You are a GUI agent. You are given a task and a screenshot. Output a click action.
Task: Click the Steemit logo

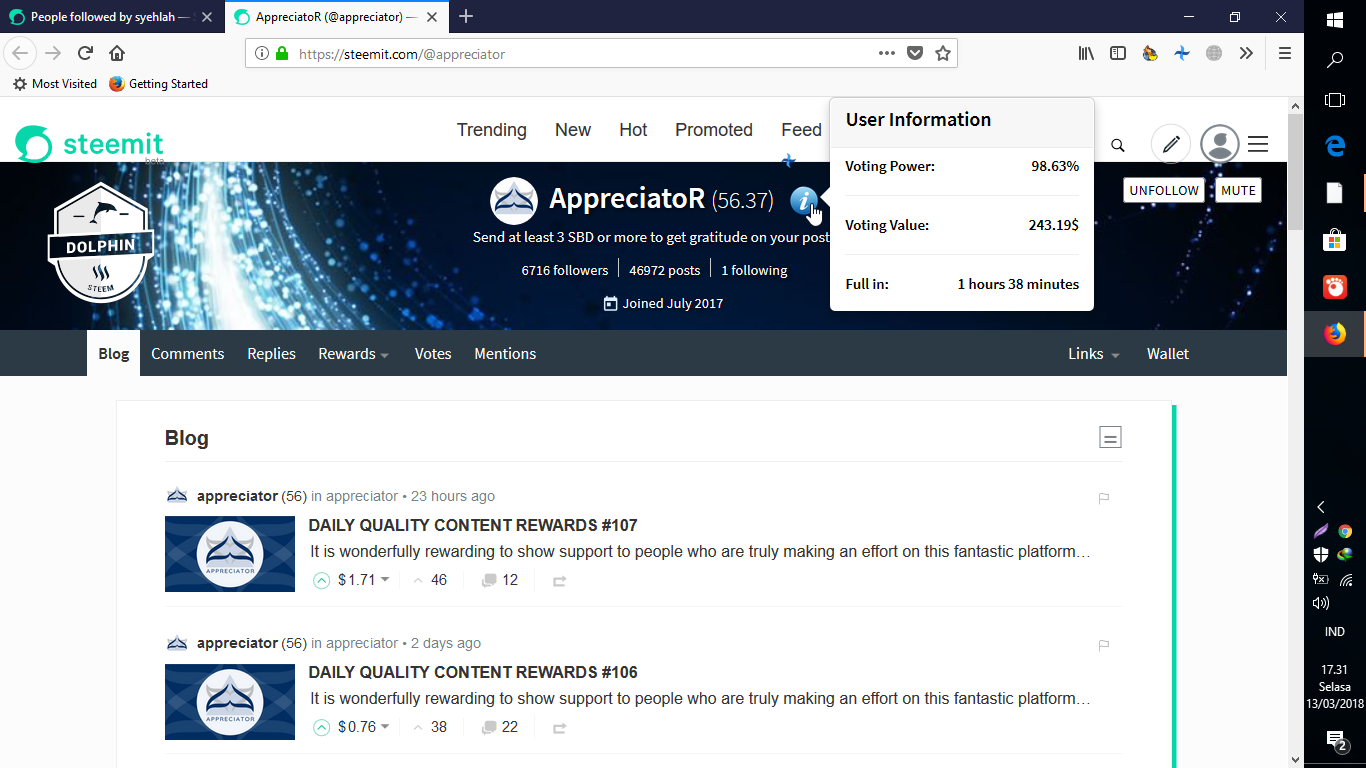click(89, 144)
